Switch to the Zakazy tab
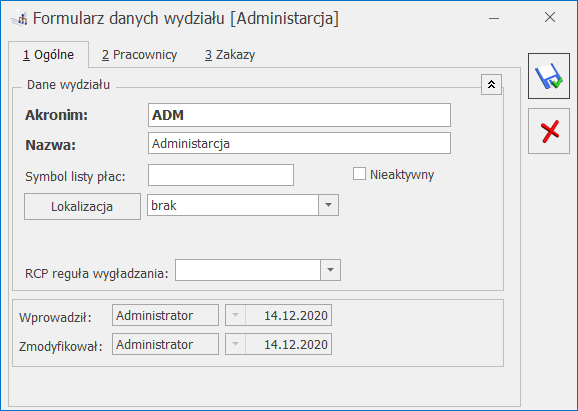Image resolution: width=578 pixels, height=411 pixels. 230,55
